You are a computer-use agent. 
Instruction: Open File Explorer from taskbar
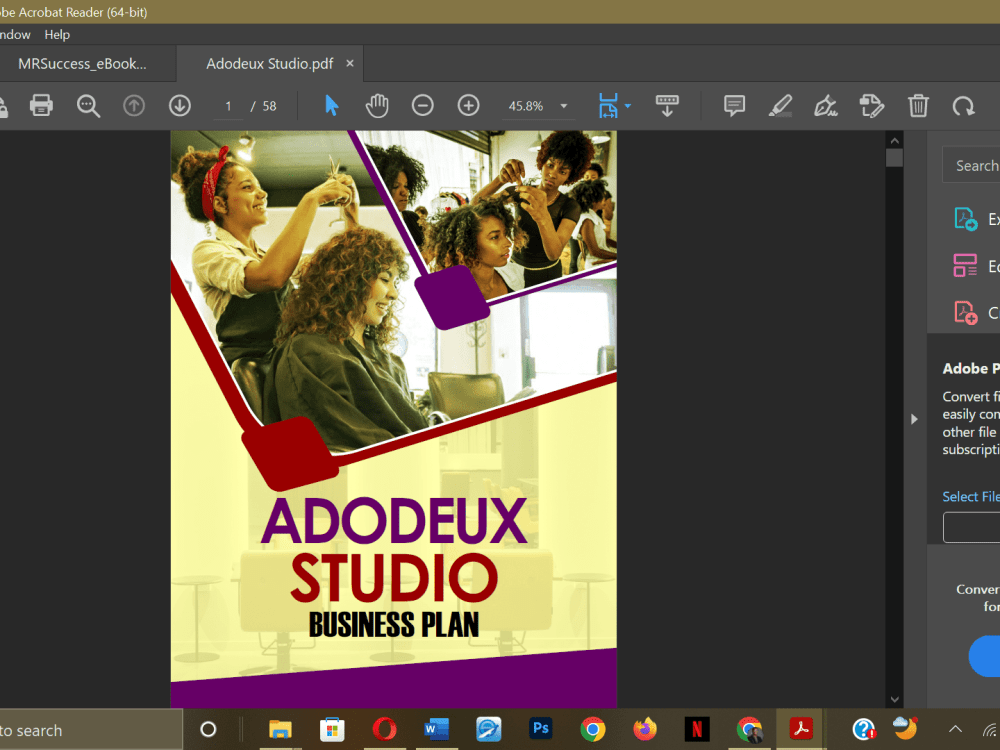pyautogui.click(x=280, y=729)
